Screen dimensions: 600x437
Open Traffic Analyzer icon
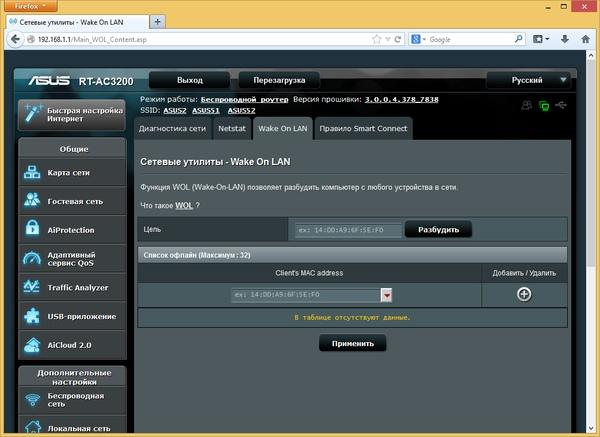pyautogui.click(x=32, y=287)
